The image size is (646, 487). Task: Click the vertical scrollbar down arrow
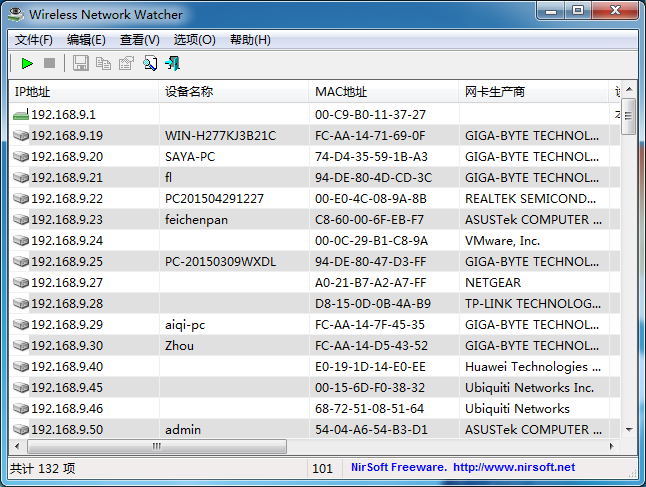(628, 430)
